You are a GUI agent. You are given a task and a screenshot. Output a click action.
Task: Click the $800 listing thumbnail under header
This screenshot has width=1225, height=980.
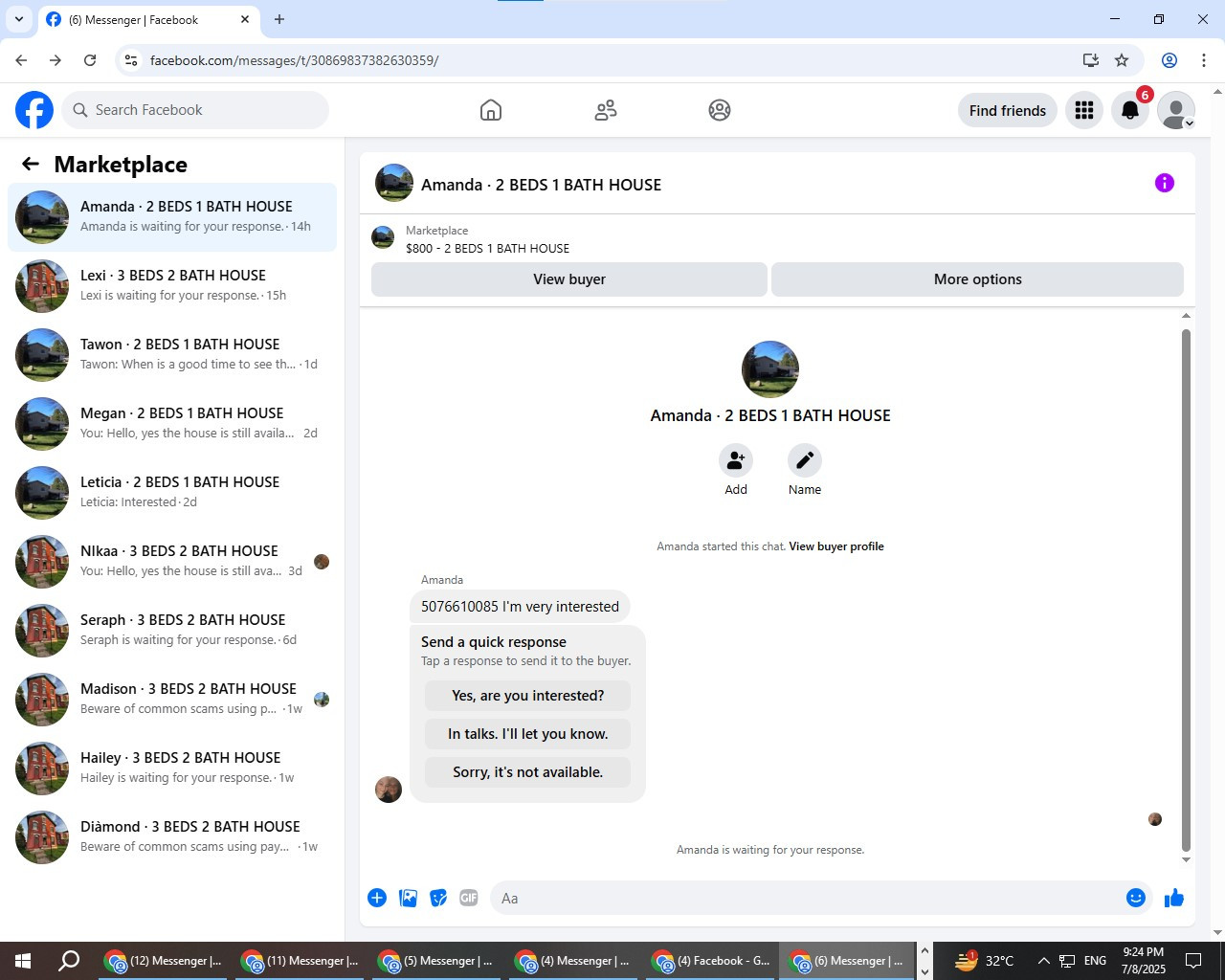pyautogui.click(x=383, y=237)
